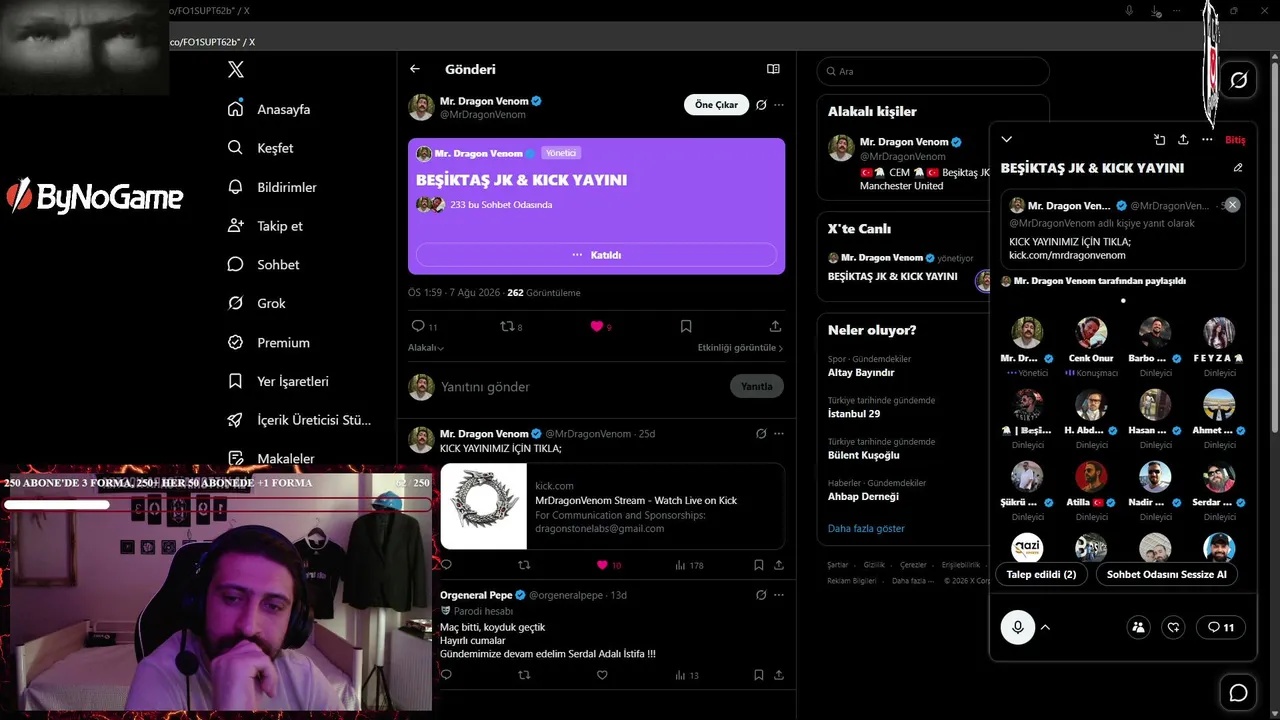Open the Space participants icon
Screen dimensions: 1280x720
[1138, 627]
